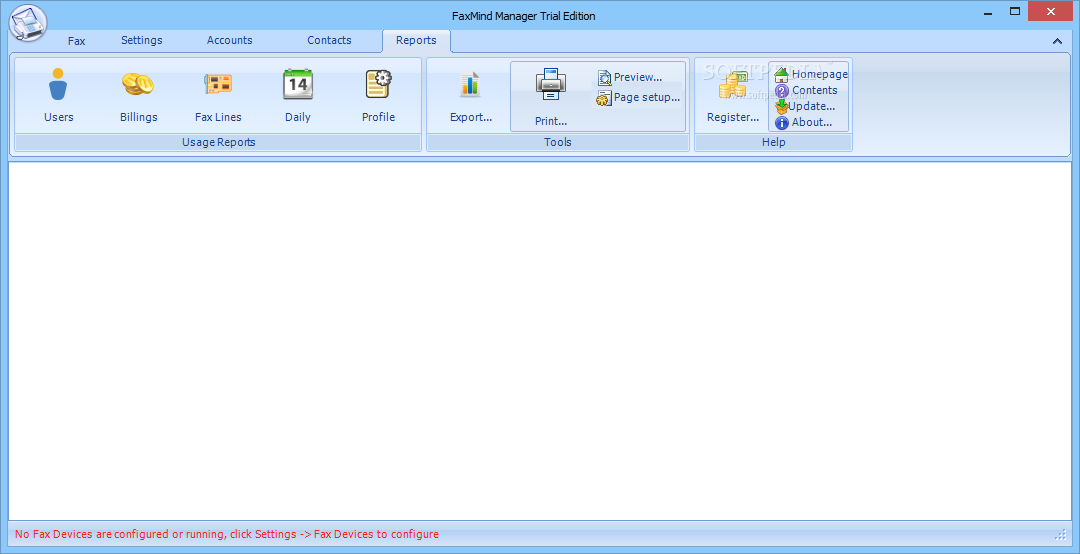This screenshot has height=554, width=1080.
Task: Check for Update
Action: click(x=804, y=106)
